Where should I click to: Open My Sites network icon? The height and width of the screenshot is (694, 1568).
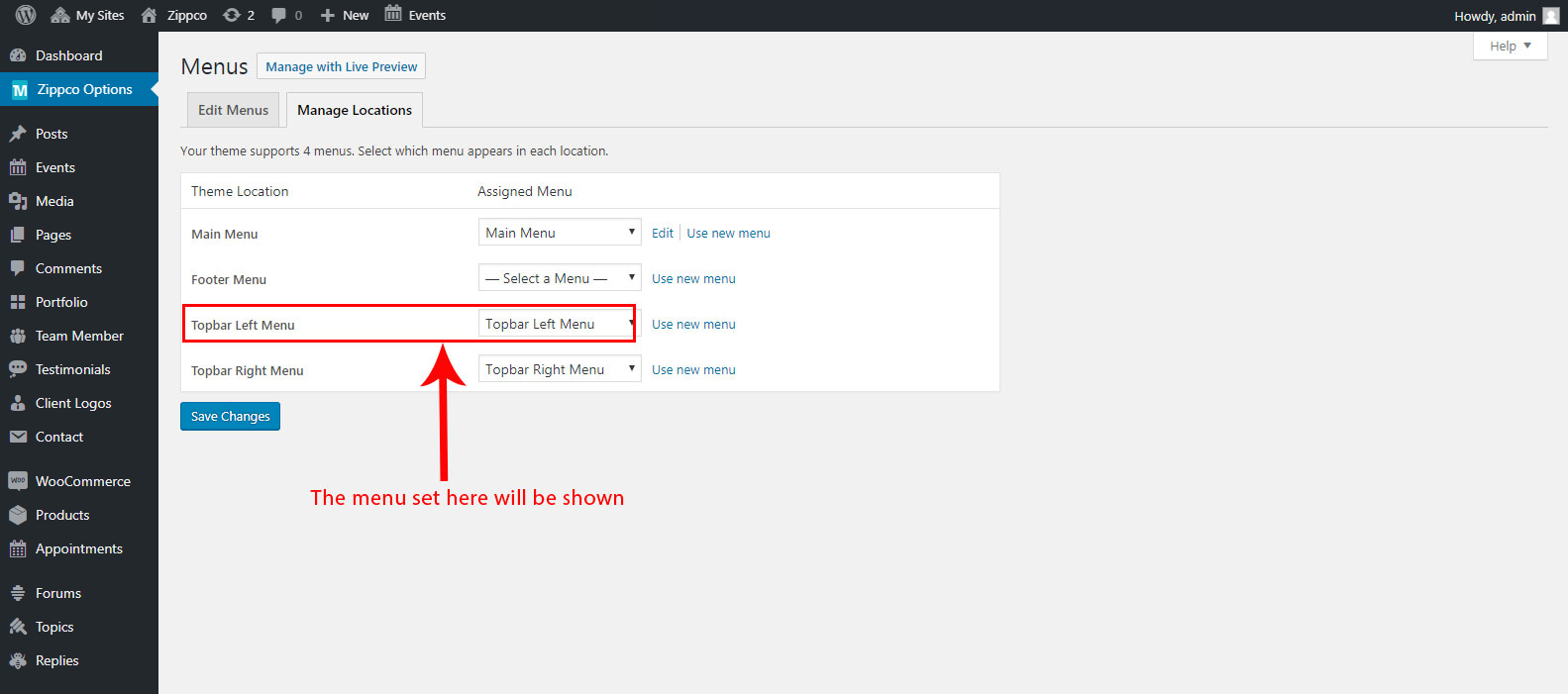pos(60,15)
